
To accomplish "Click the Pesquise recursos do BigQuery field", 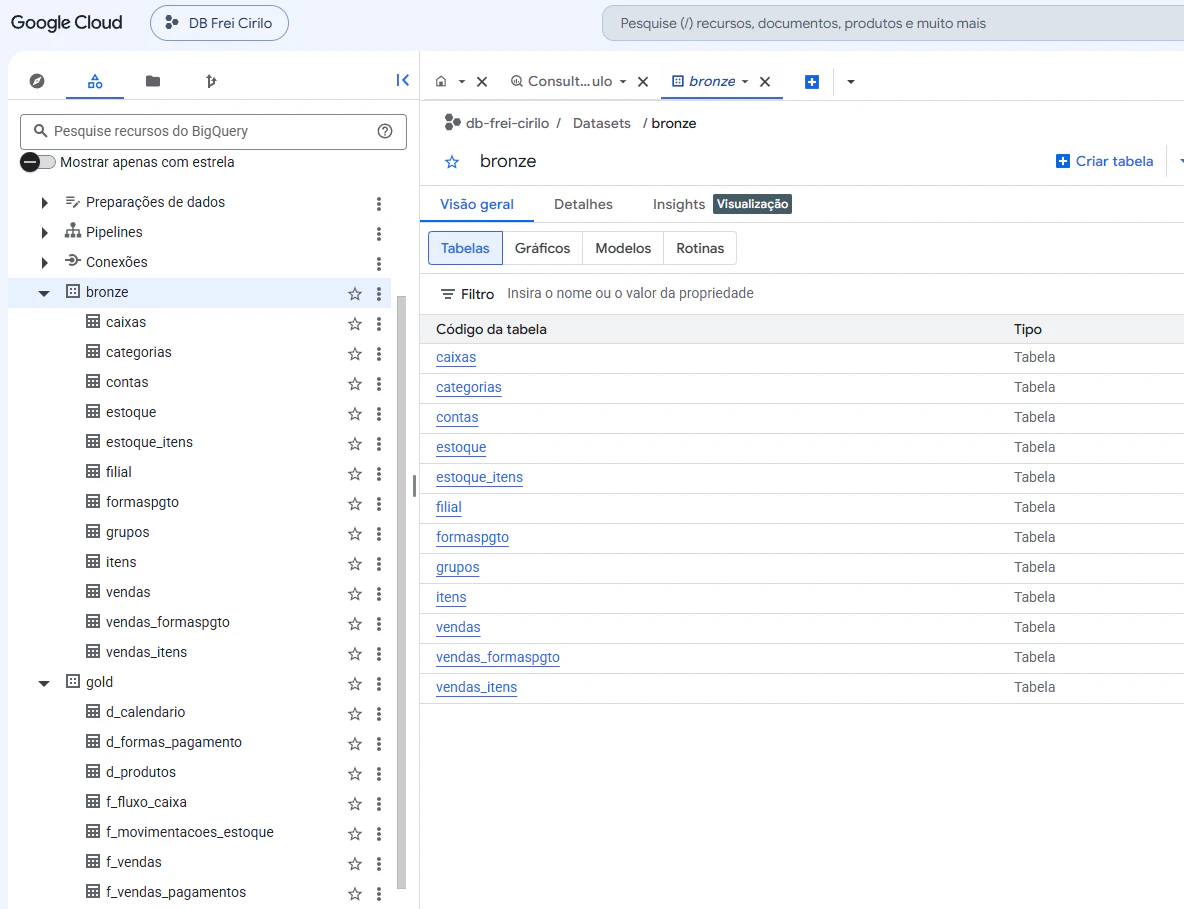I will pos(213,131).
